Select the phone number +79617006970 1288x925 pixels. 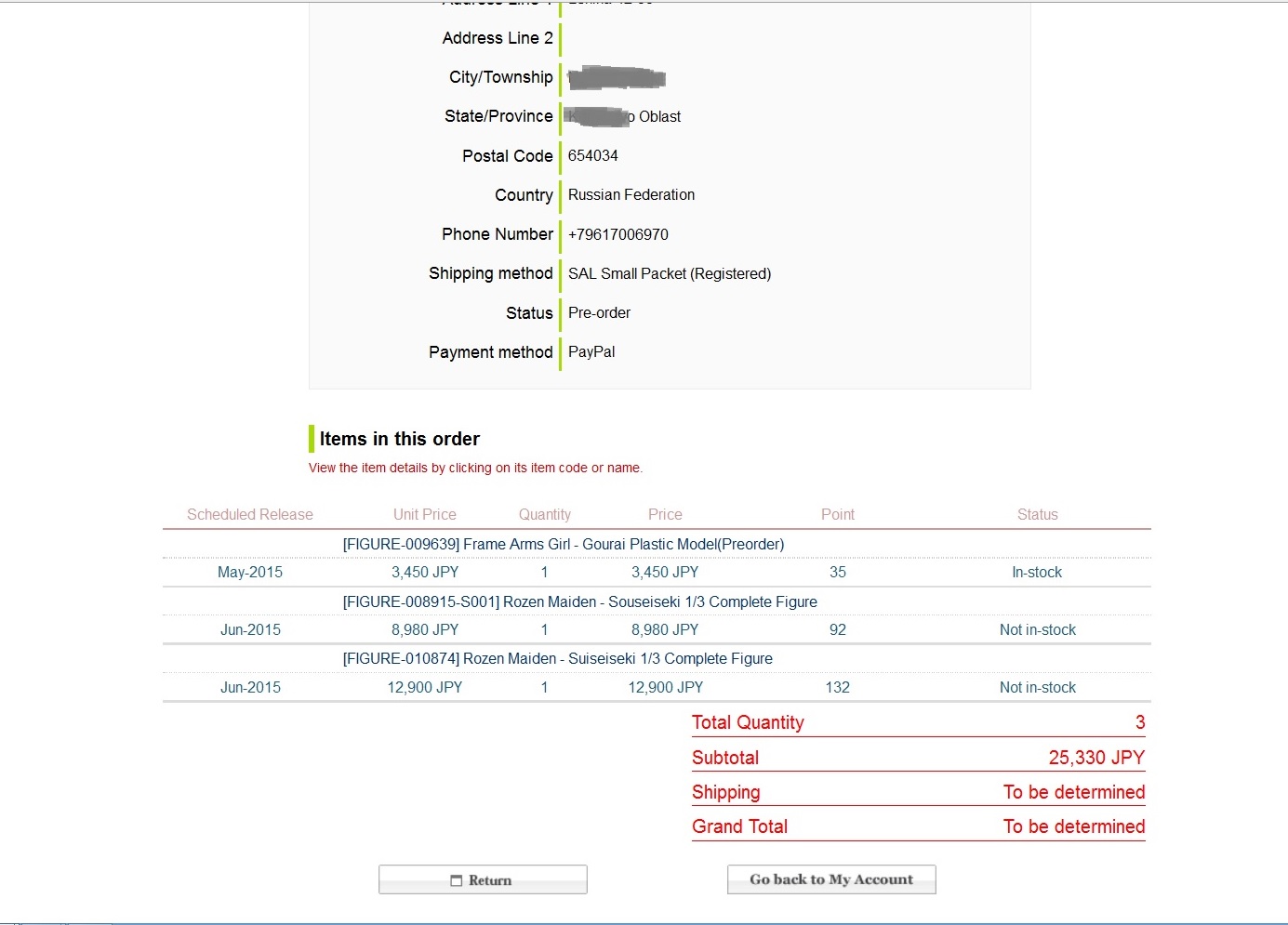618,234
